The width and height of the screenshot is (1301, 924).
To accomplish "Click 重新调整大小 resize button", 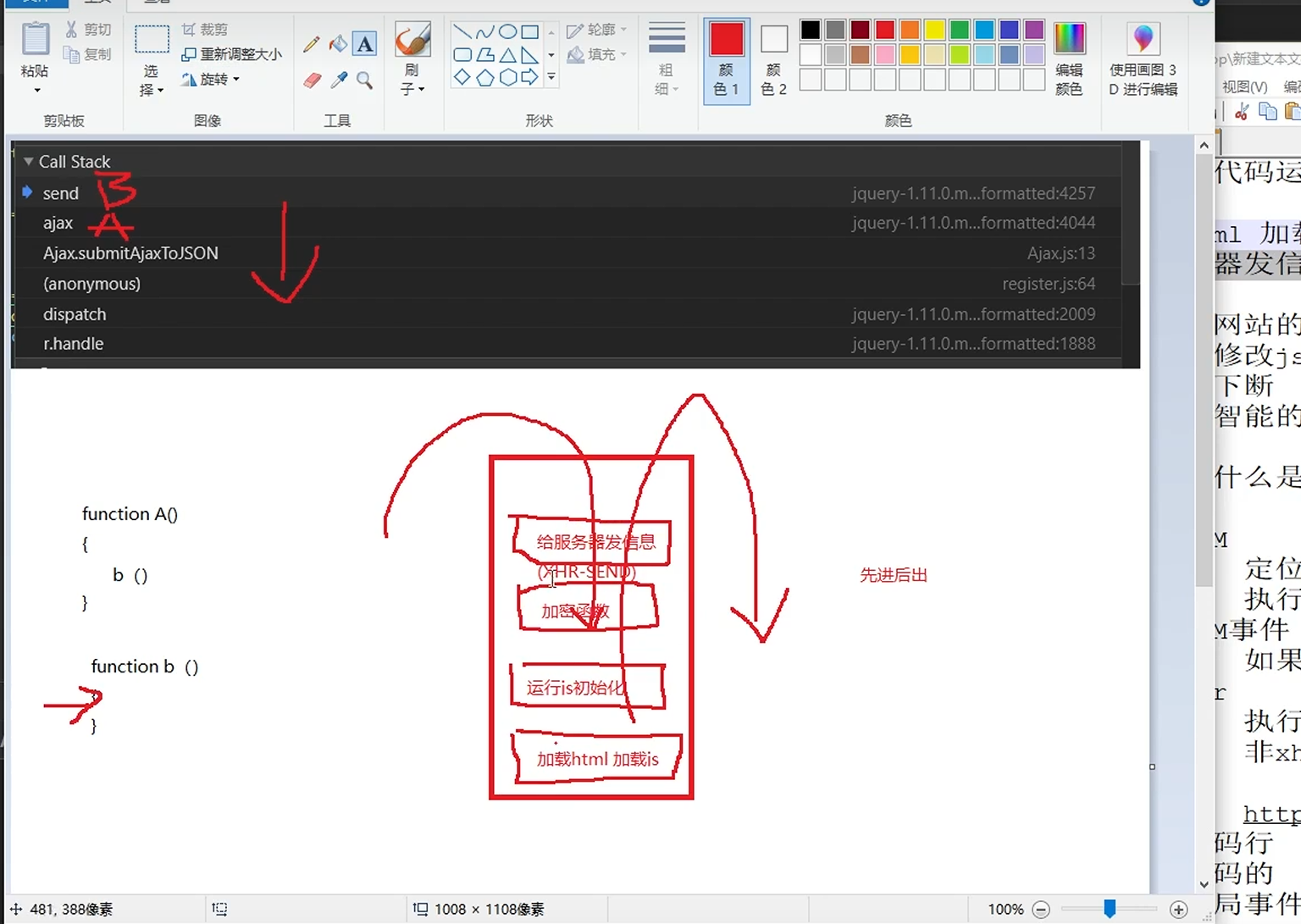I will click(231, 54).
